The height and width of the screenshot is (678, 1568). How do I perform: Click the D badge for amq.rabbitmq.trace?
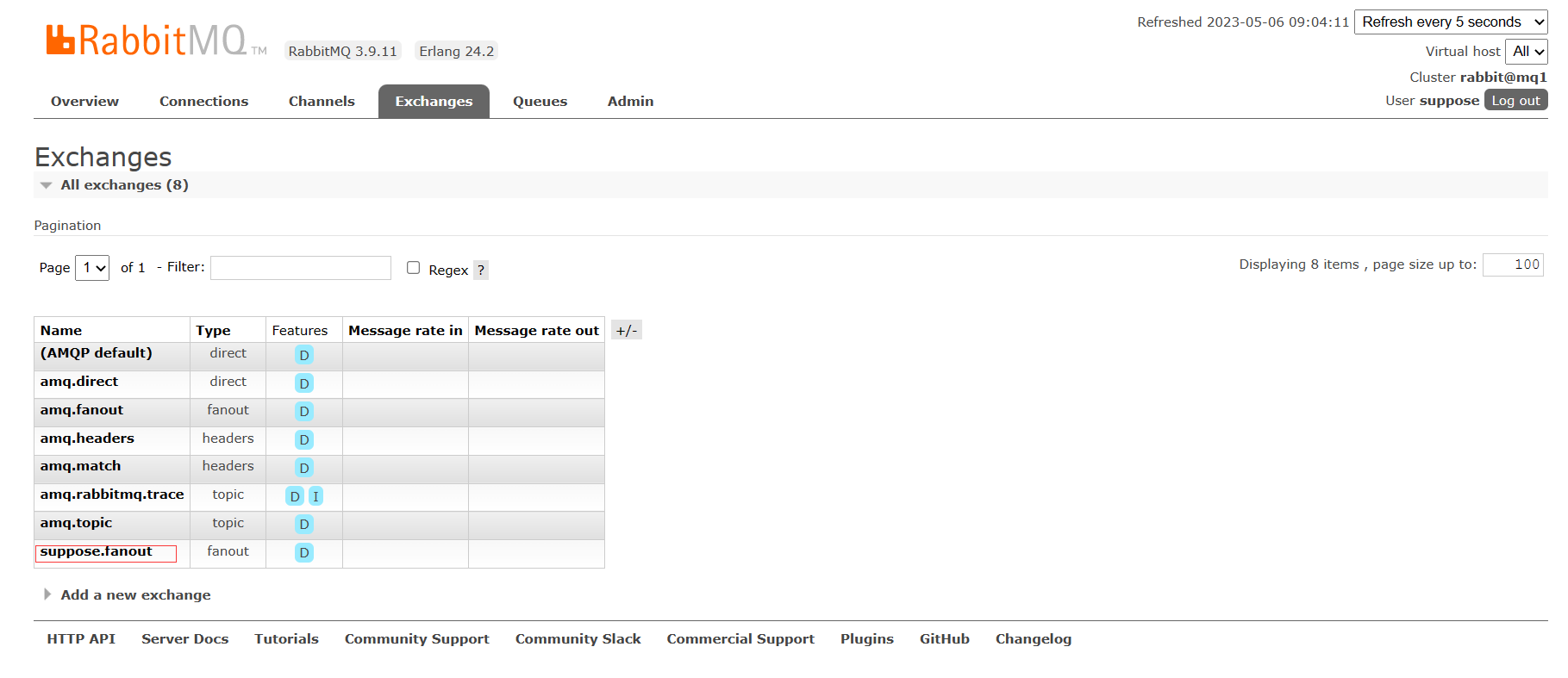point(295,496)
